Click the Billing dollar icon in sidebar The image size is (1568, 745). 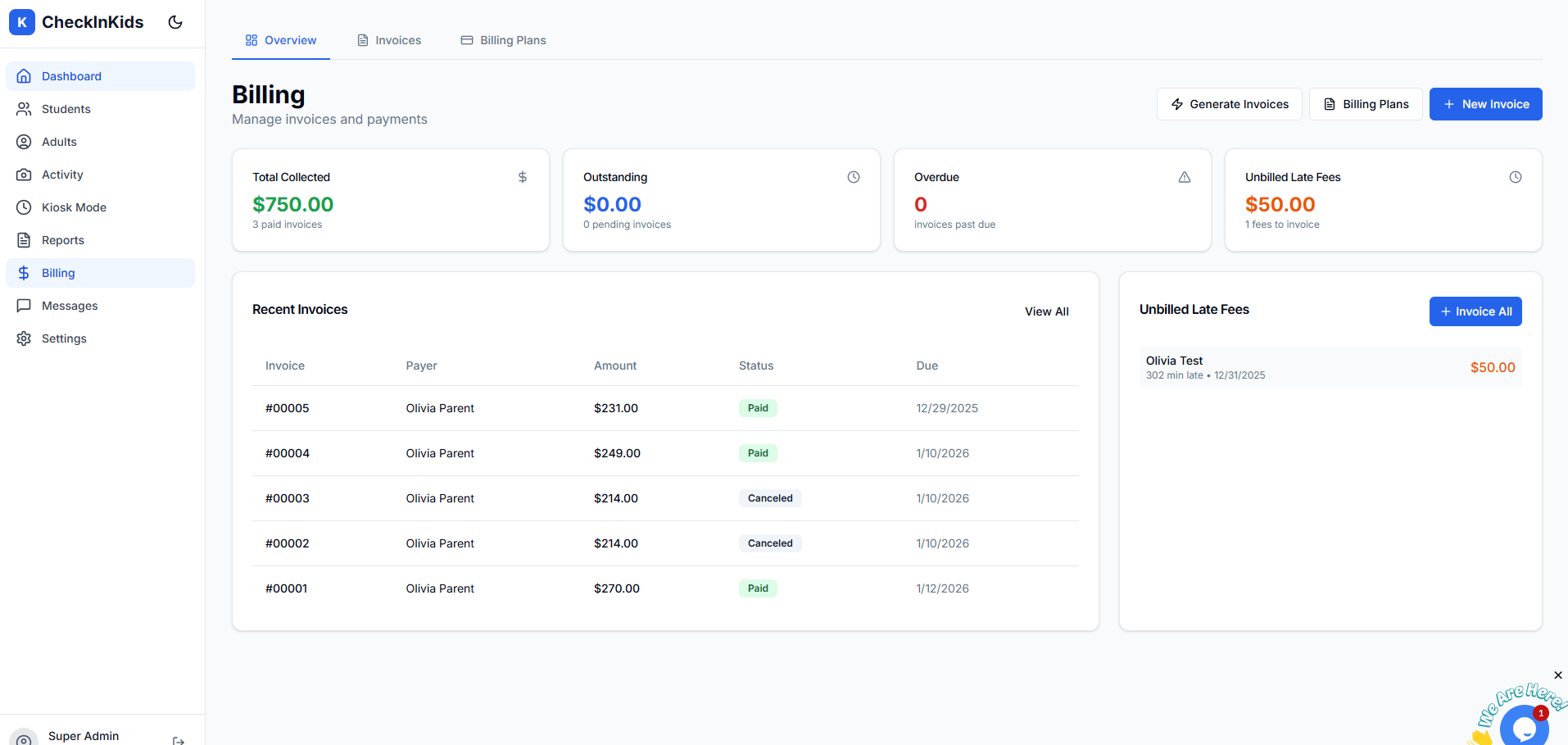[24, 273]
